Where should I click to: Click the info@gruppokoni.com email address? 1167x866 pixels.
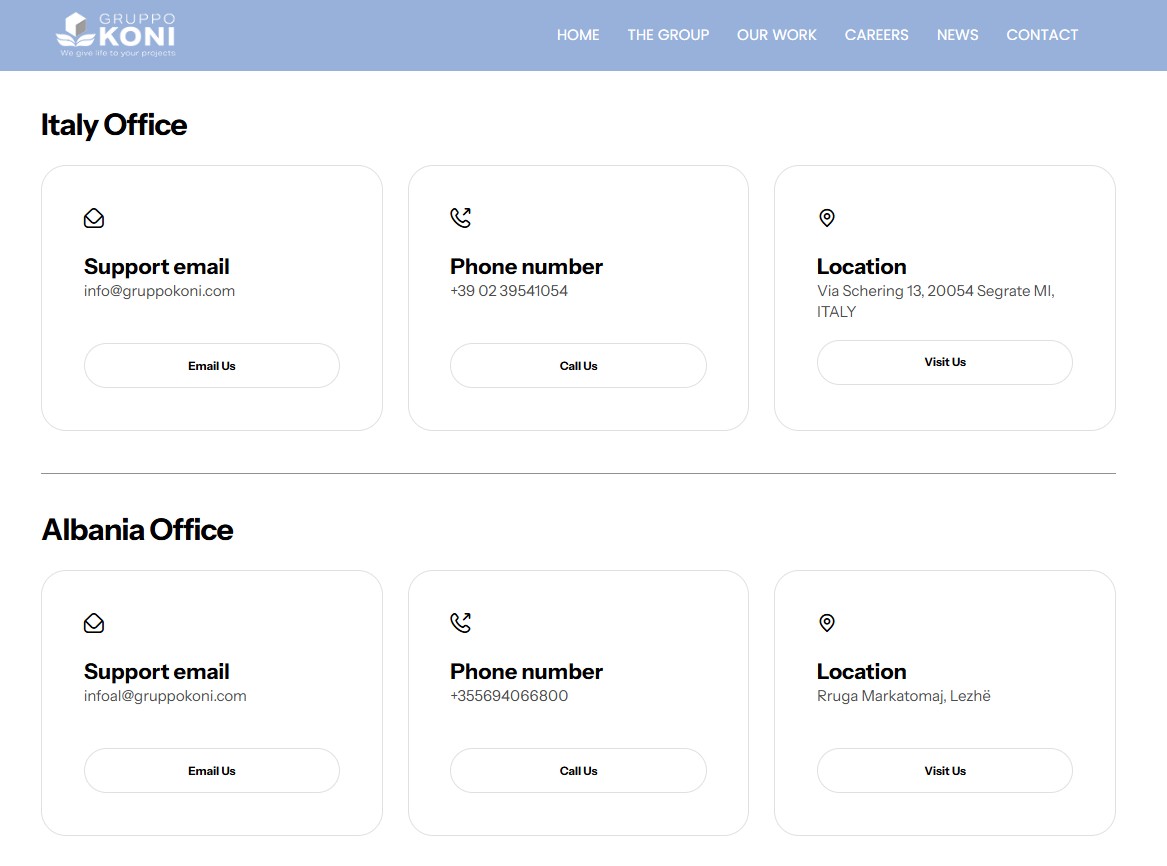coord(159,291)
